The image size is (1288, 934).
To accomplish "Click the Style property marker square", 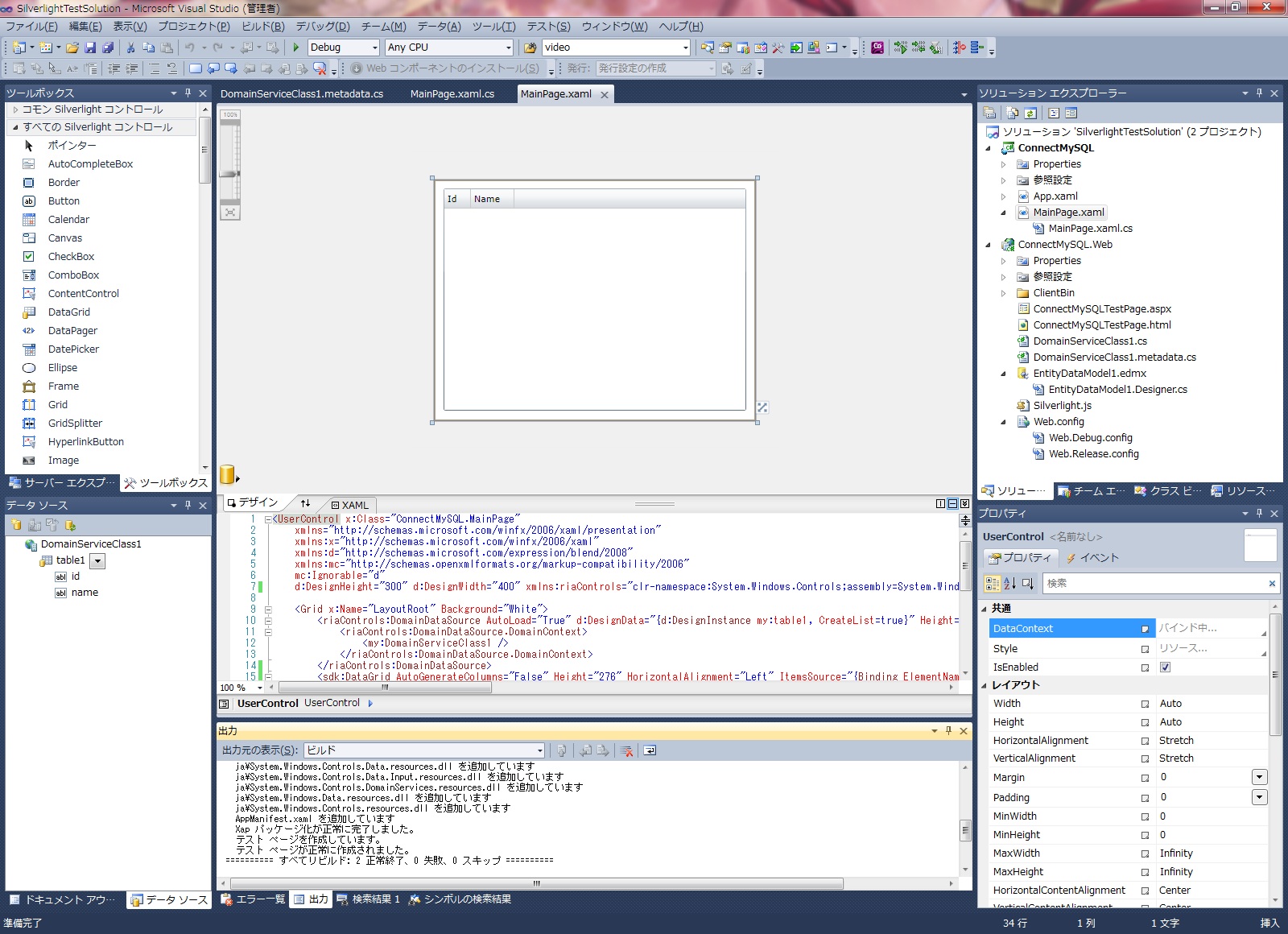I will pos(1145,649).
